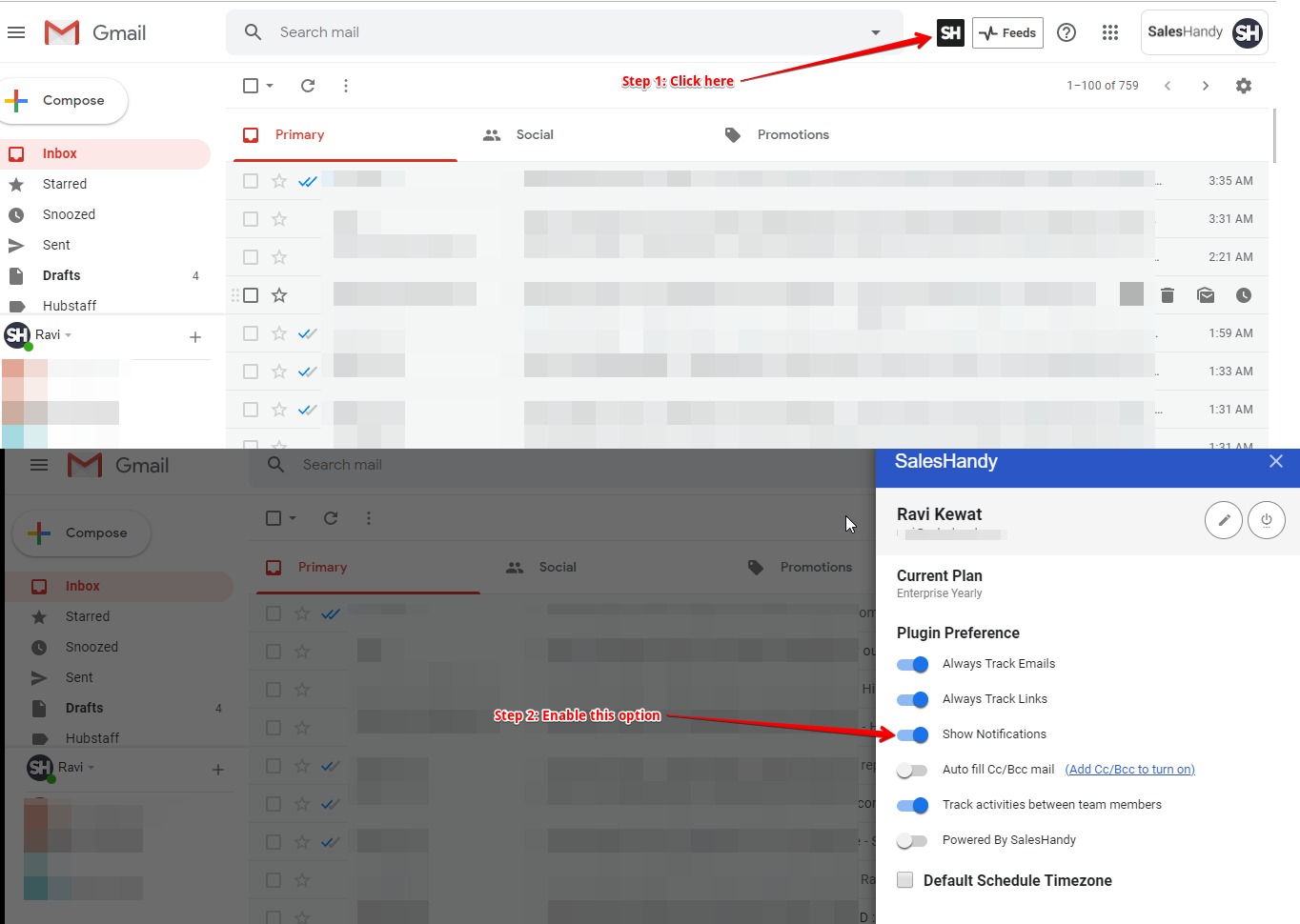Click the power logout icon in SalesHandy panel

coord(1267,520)
